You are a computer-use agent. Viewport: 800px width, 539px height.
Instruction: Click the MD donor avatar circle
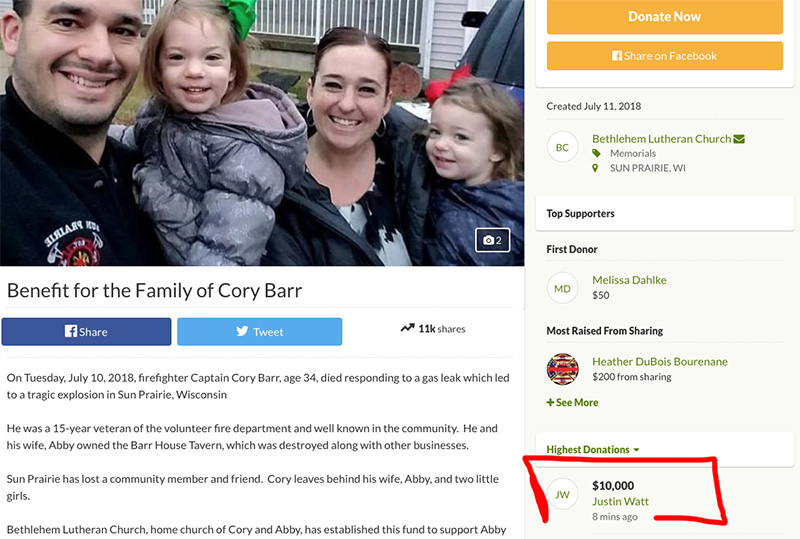(562, 288)
